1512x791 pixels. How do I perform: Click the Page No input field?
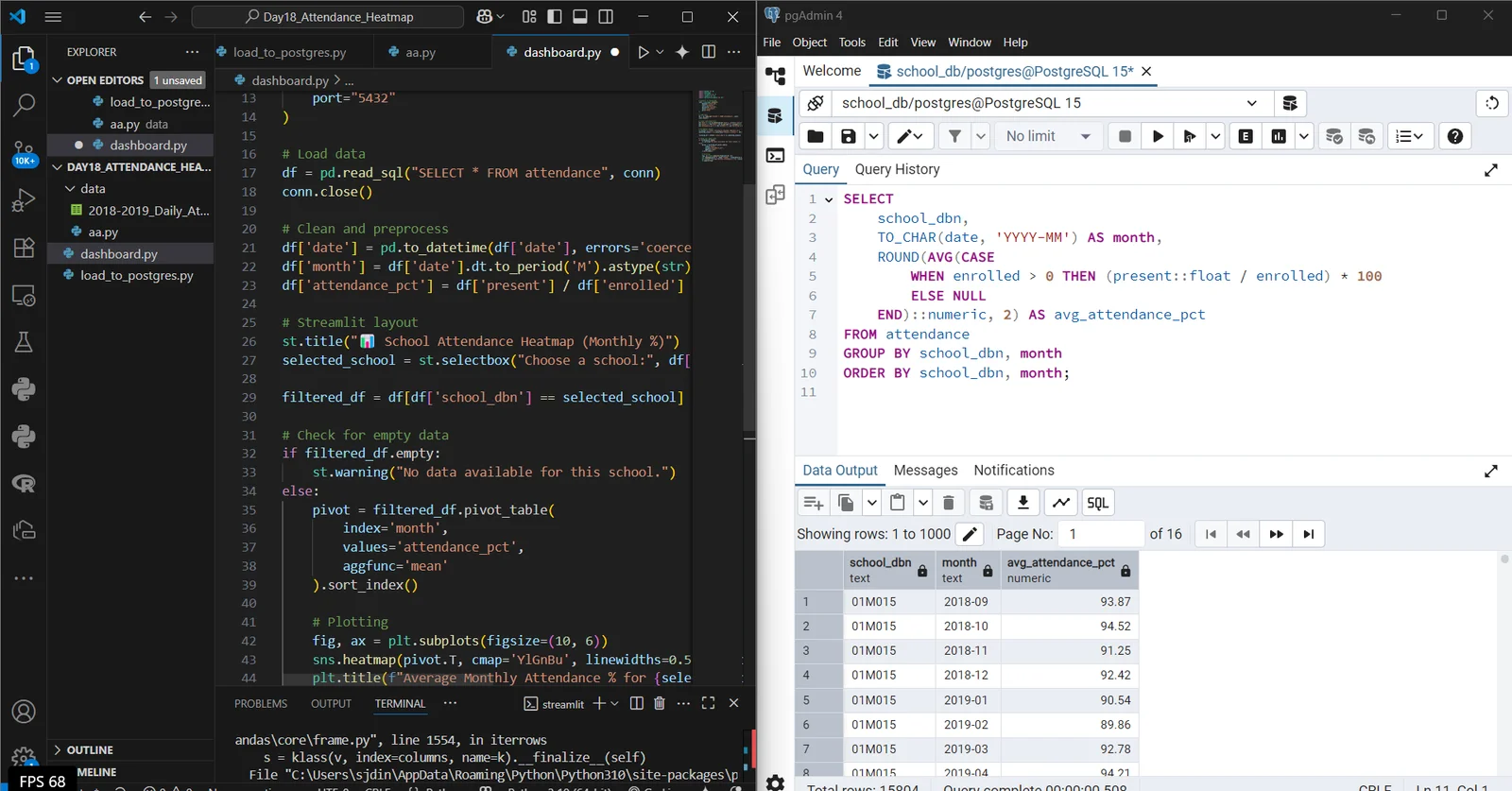coord(1101,534)
